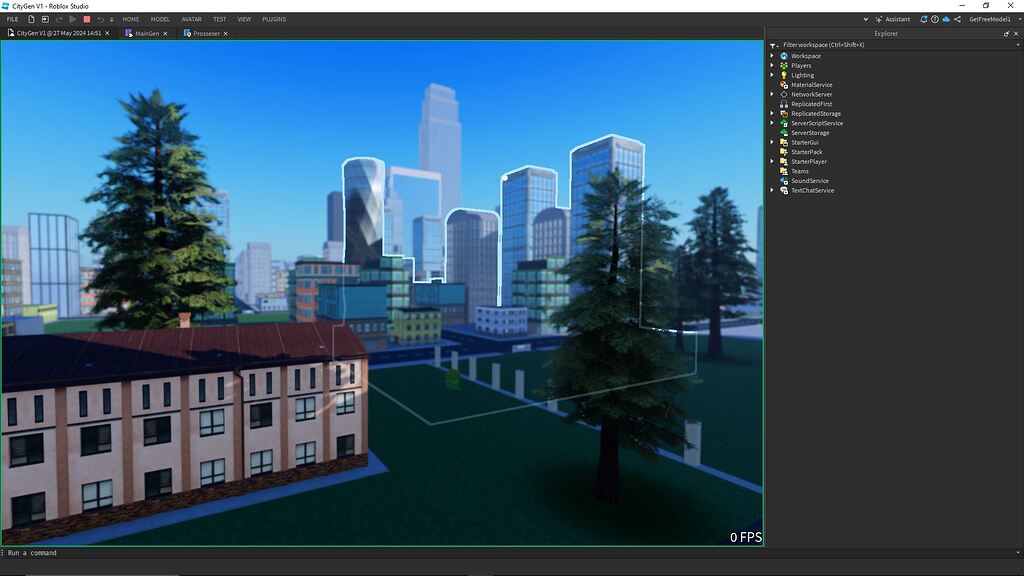Click the Play test icon in toolbar

tap(73, 19)
